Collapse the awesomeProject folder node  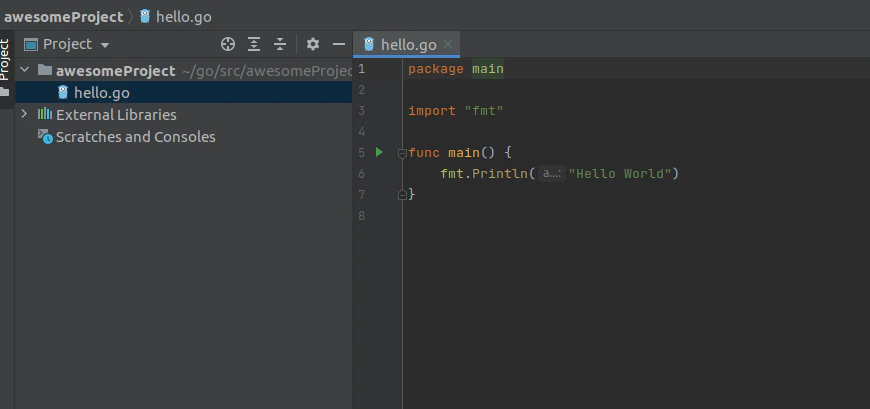[x=24, y=70]
